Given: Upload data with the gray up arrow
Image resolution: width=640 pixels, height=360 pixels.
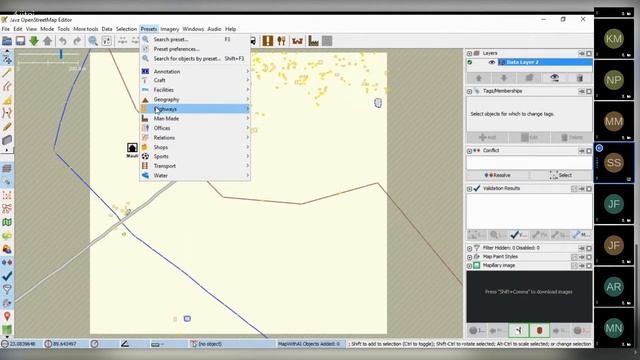Looking at the screenshot, I should click(48, 41).
